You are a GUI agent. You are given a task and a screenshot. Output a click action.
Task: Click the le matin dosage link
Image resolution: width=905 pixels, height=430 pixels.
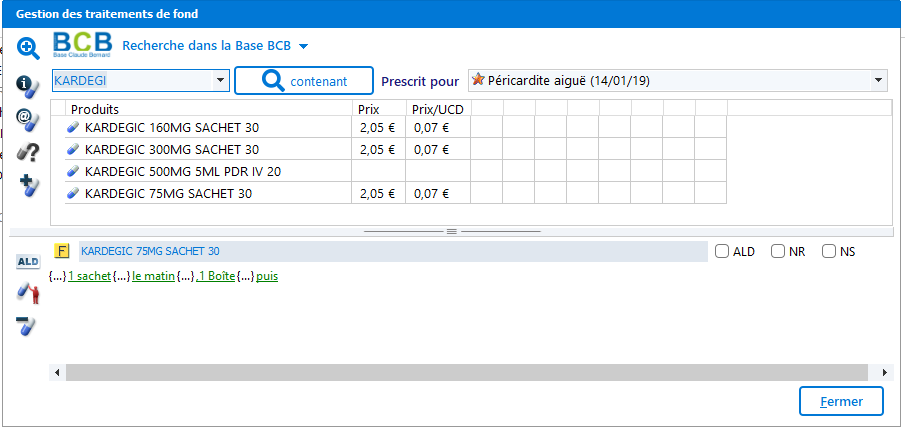point(153,276)
